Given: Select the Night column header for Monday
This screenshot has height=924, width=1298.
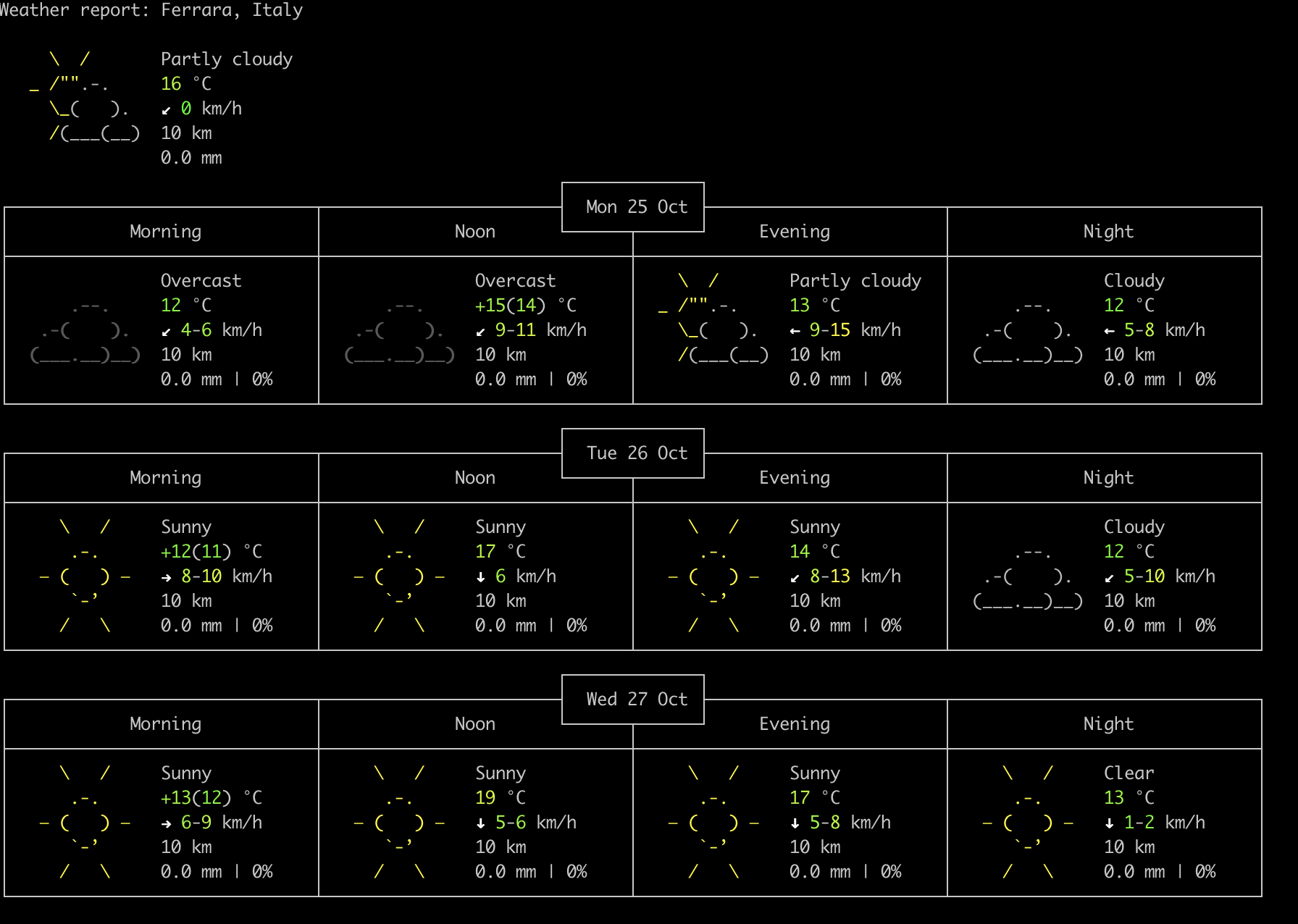Looking at the screenshot, I should [x=1108, y=232].
